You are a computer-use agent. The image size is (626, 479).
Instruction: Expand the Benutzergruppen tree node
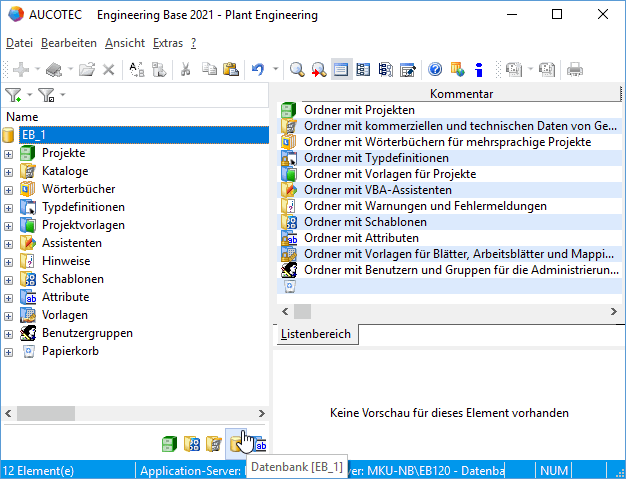coord(8,334)
